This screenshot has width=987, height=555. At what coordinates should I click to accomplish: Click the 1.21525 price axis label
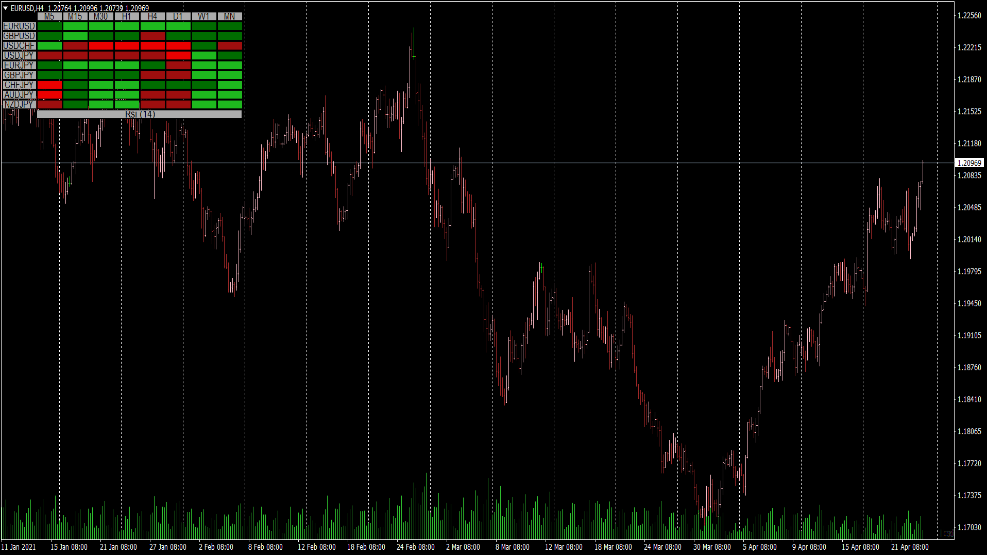click(969, 111)
